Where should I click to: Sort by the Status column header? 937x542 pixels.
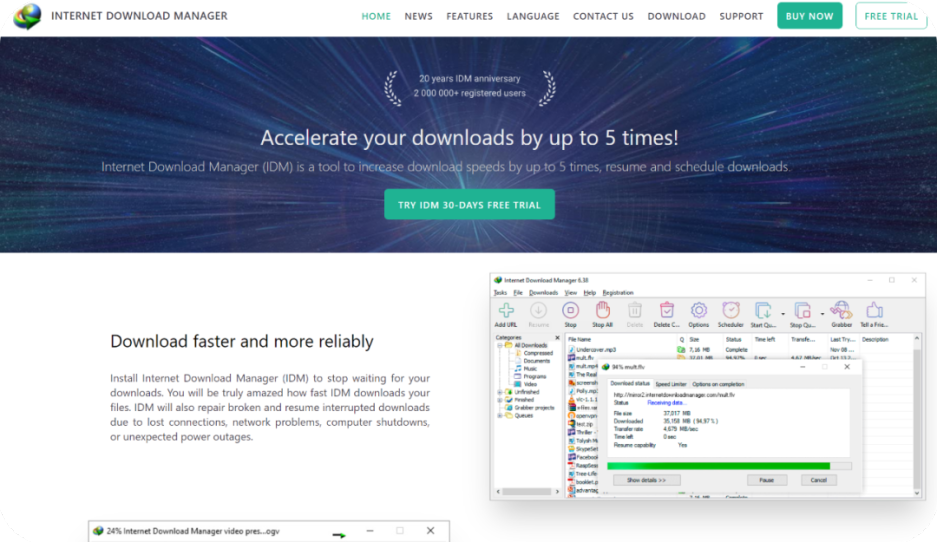[x=736, y=339]
